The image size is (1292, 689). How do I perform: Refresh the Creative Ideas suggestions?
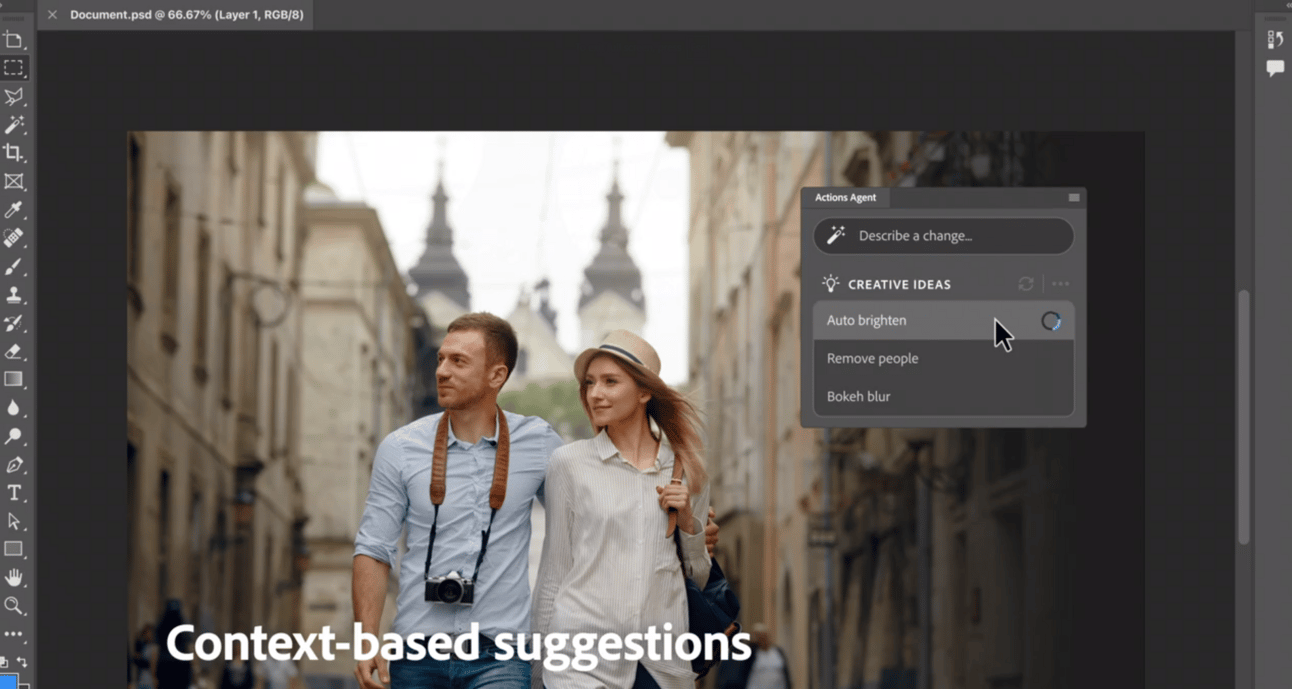[x=1026, y=284]
